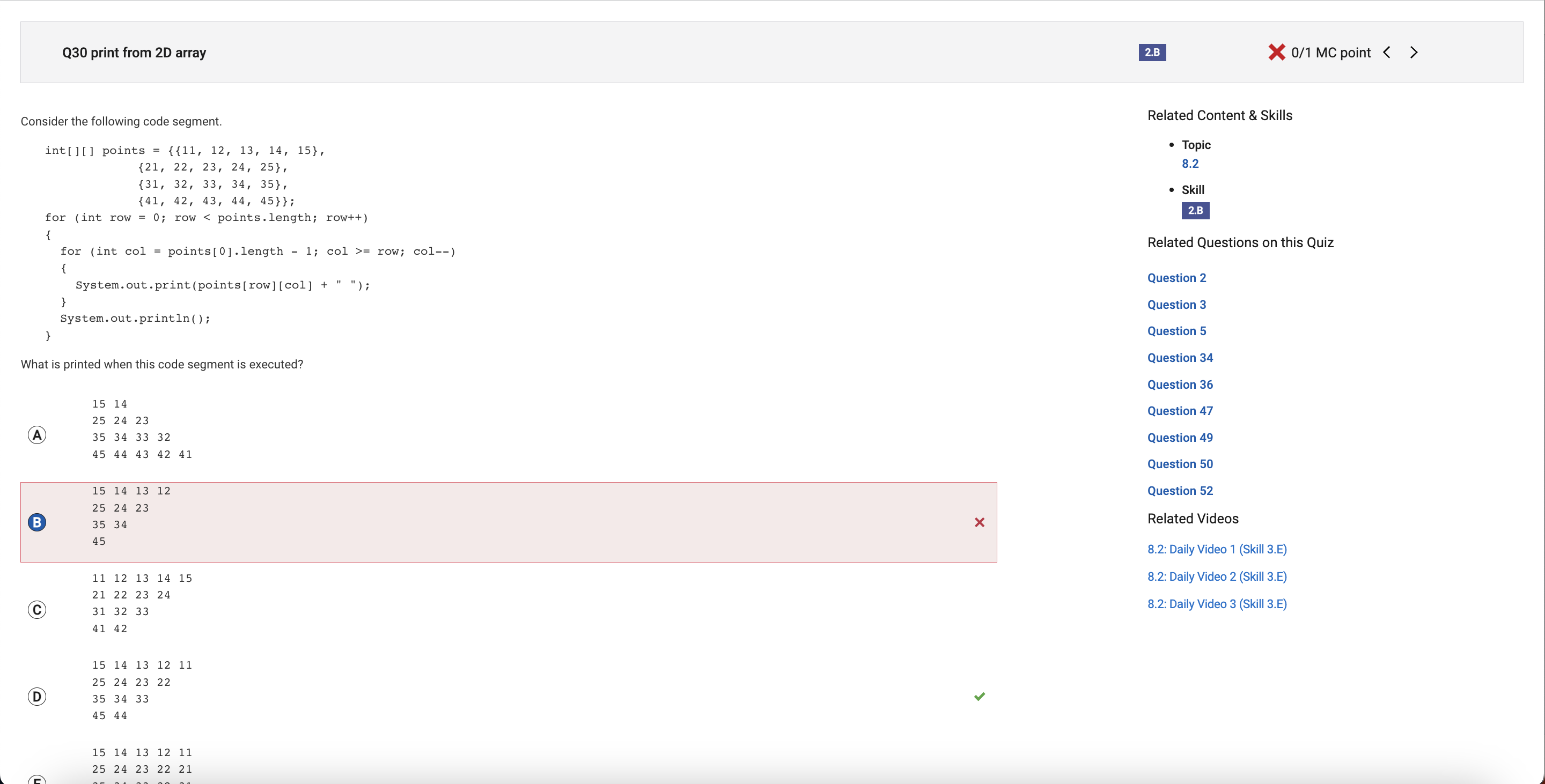
Task: Click the Related Videos heading
Action: click(x=1193, y=519)
